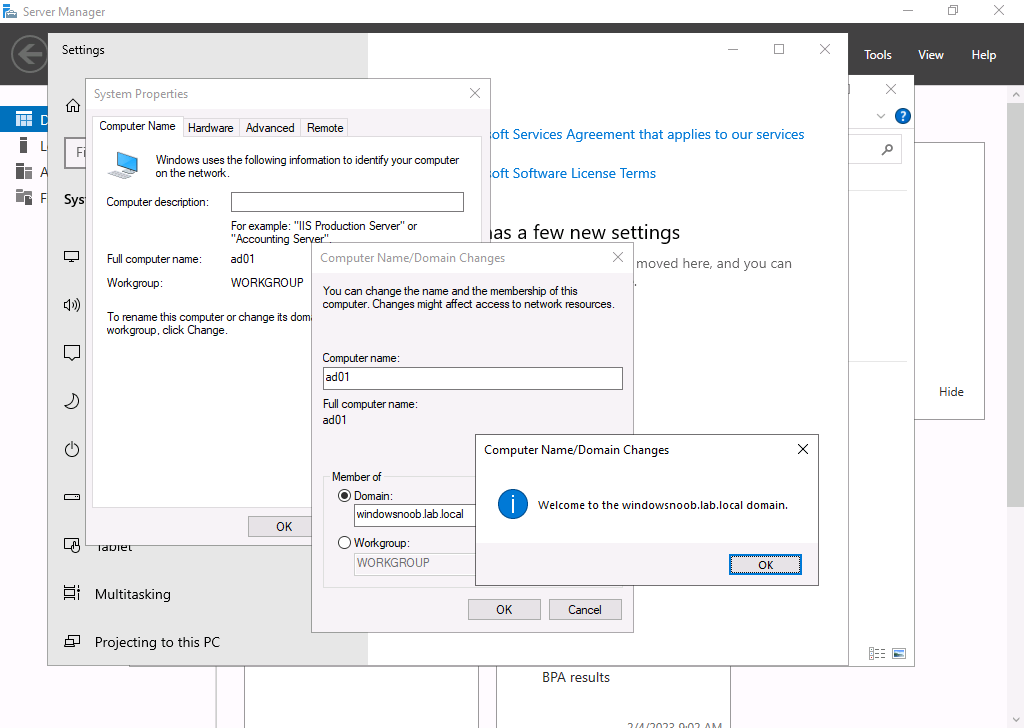The height and width of the screenshot is (728, 1026).
Task: Open Focus assist moon icon
Action: click(71, 401)
